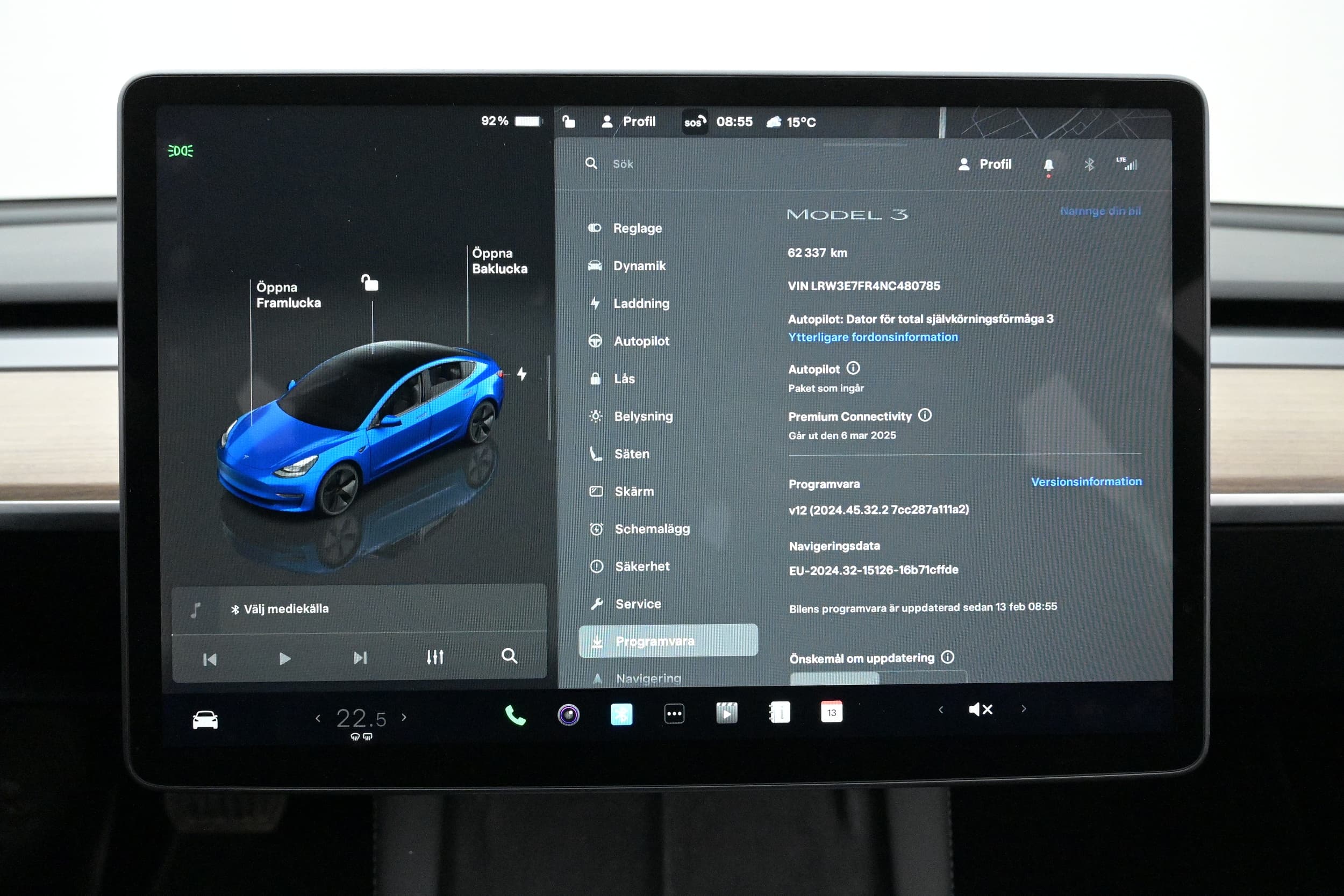The image size is (1344, 896).
Task: Choose media source Välj mediekälla
Action: pyautogui.click(x=280, y=609)
